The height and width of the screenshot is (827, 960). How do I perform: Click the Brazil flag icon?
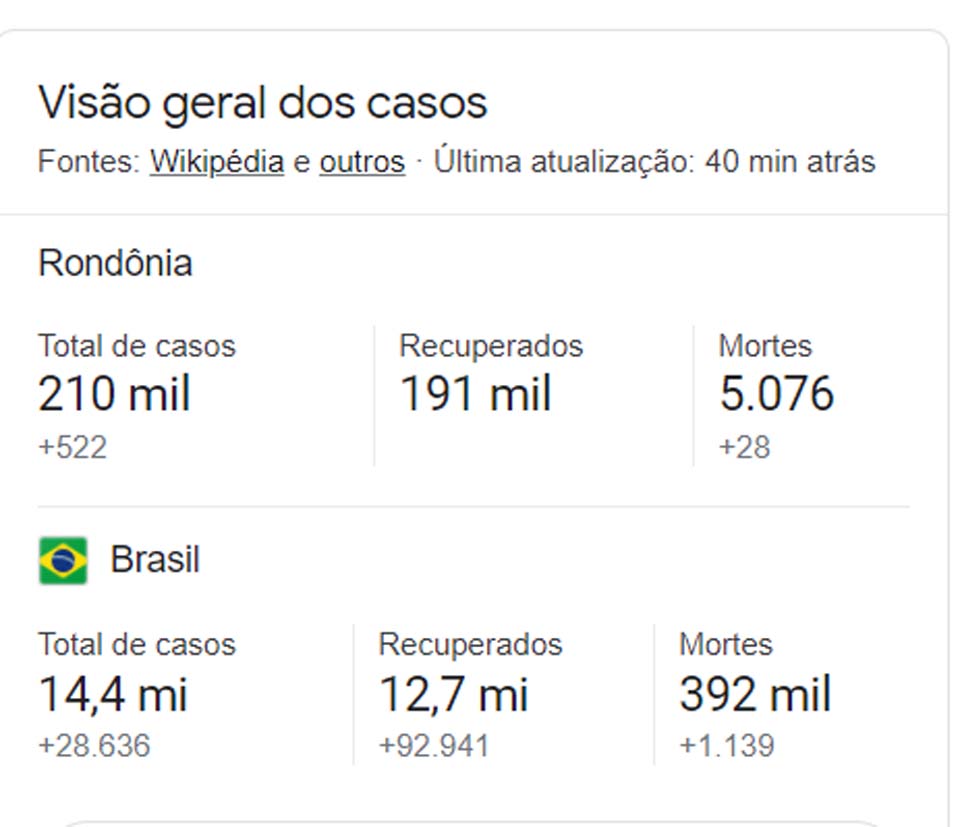pyautogui.click(x=63, y=560)
